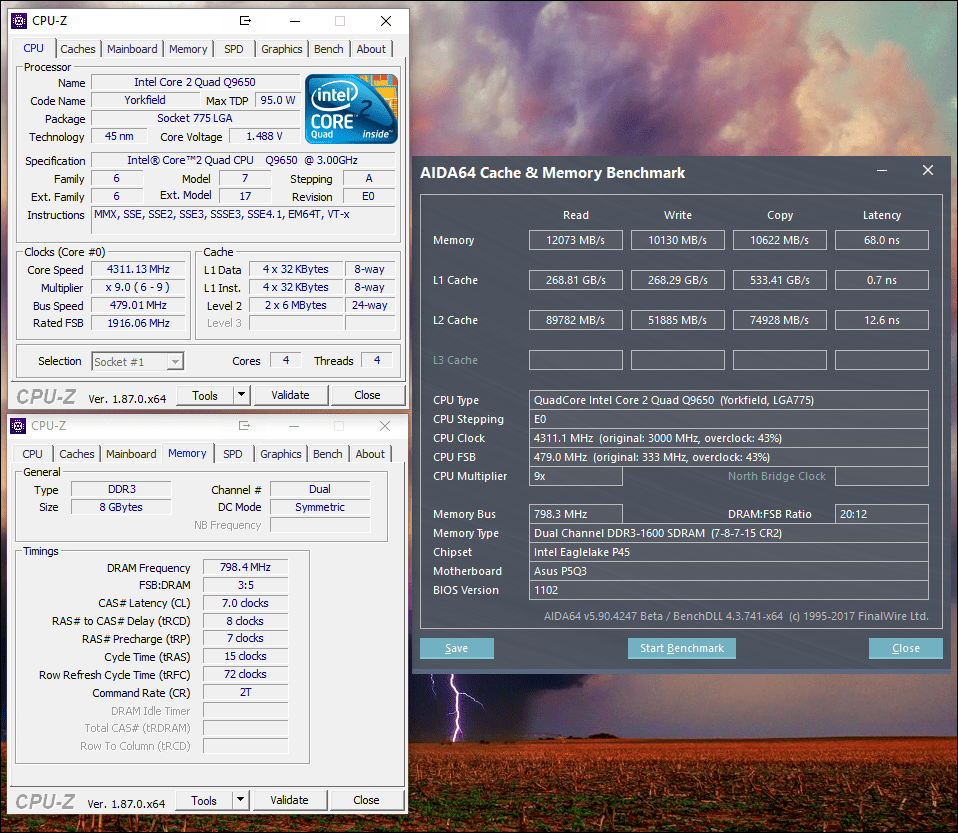Click the Rated FSB 1916.06 MHz value
The height and width of the screenshot is (833, 958).
(x=138, y=323)
